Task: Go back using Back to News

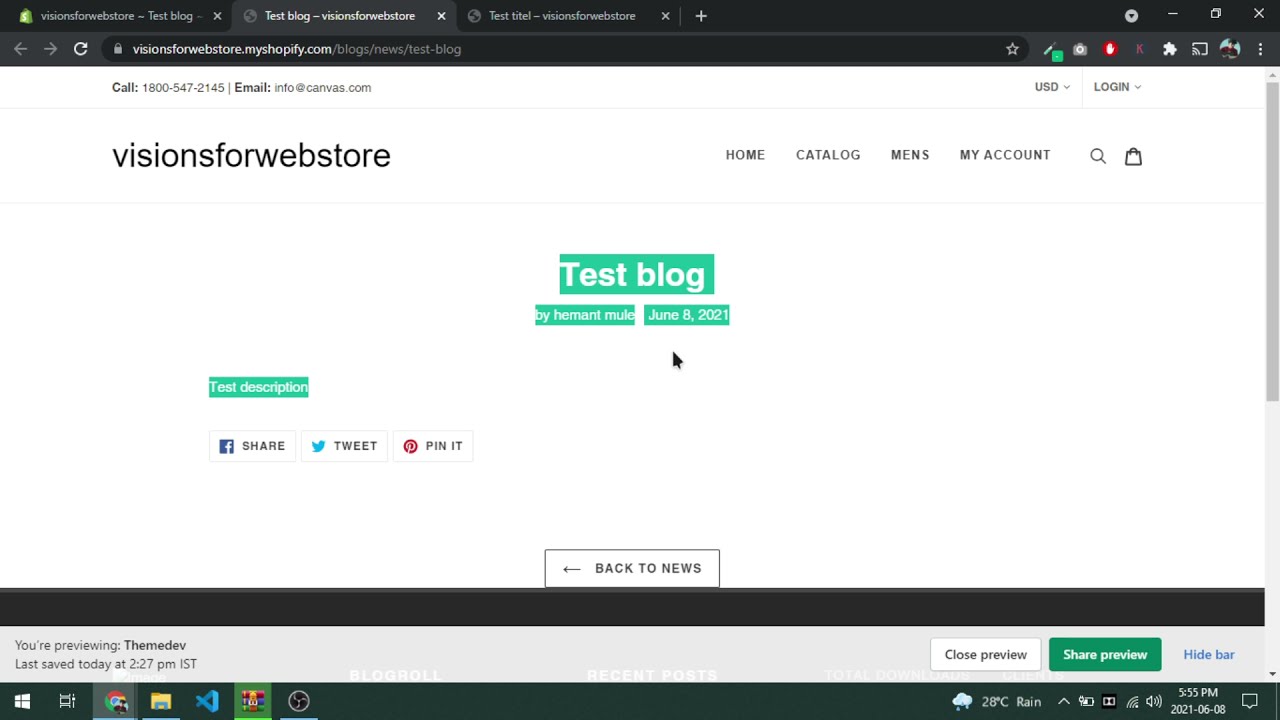Action: (632, 568)
